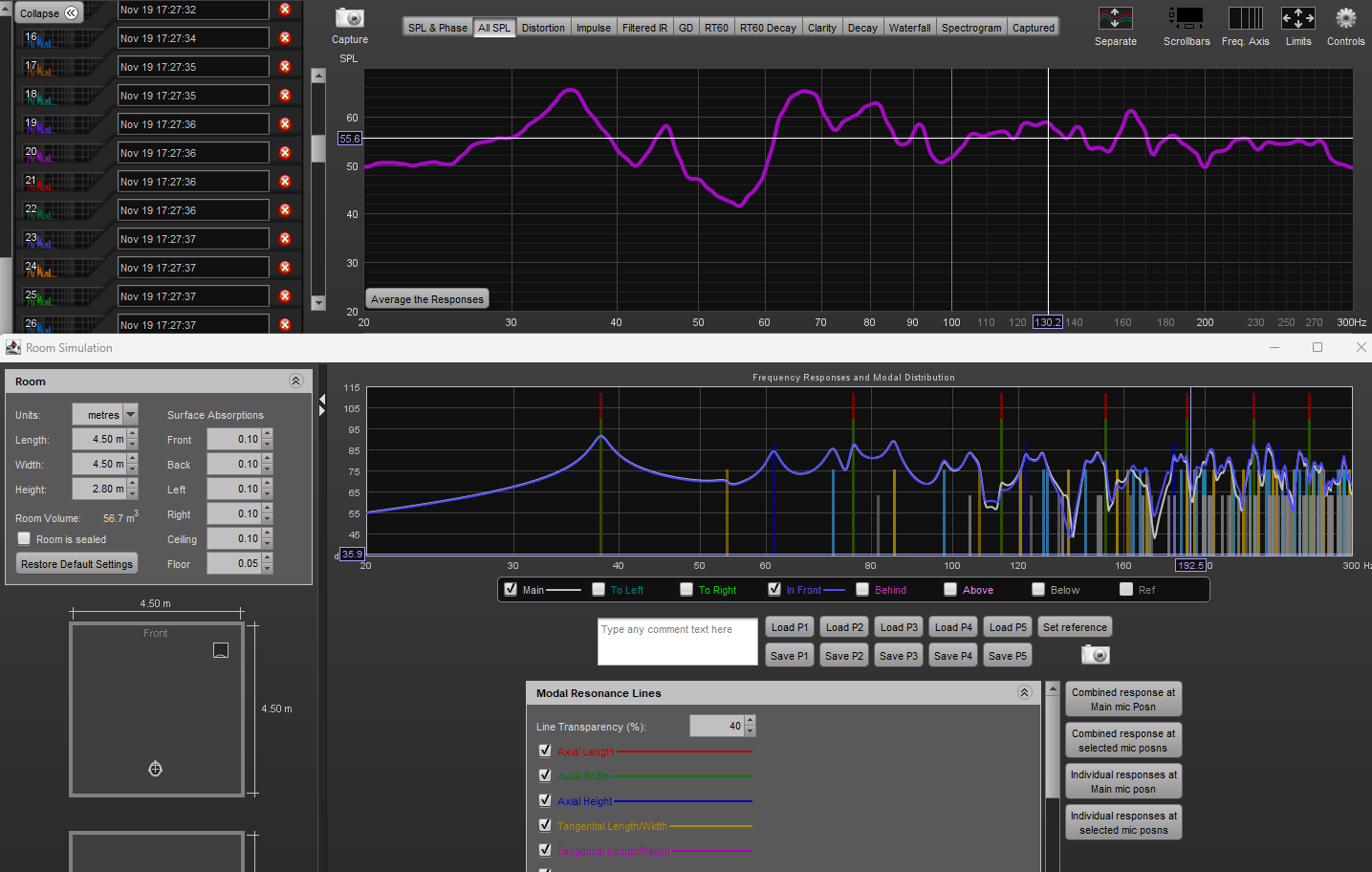Click the Save P3 button
This screenshot has height=872, width=1372.
point(899,655)
